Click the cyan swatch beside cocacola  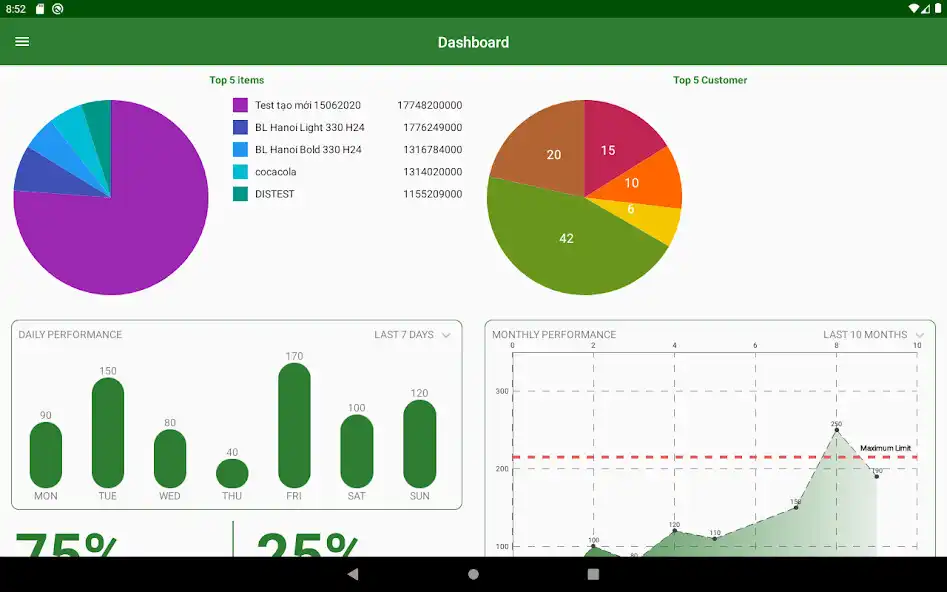[x=240, y=172]
